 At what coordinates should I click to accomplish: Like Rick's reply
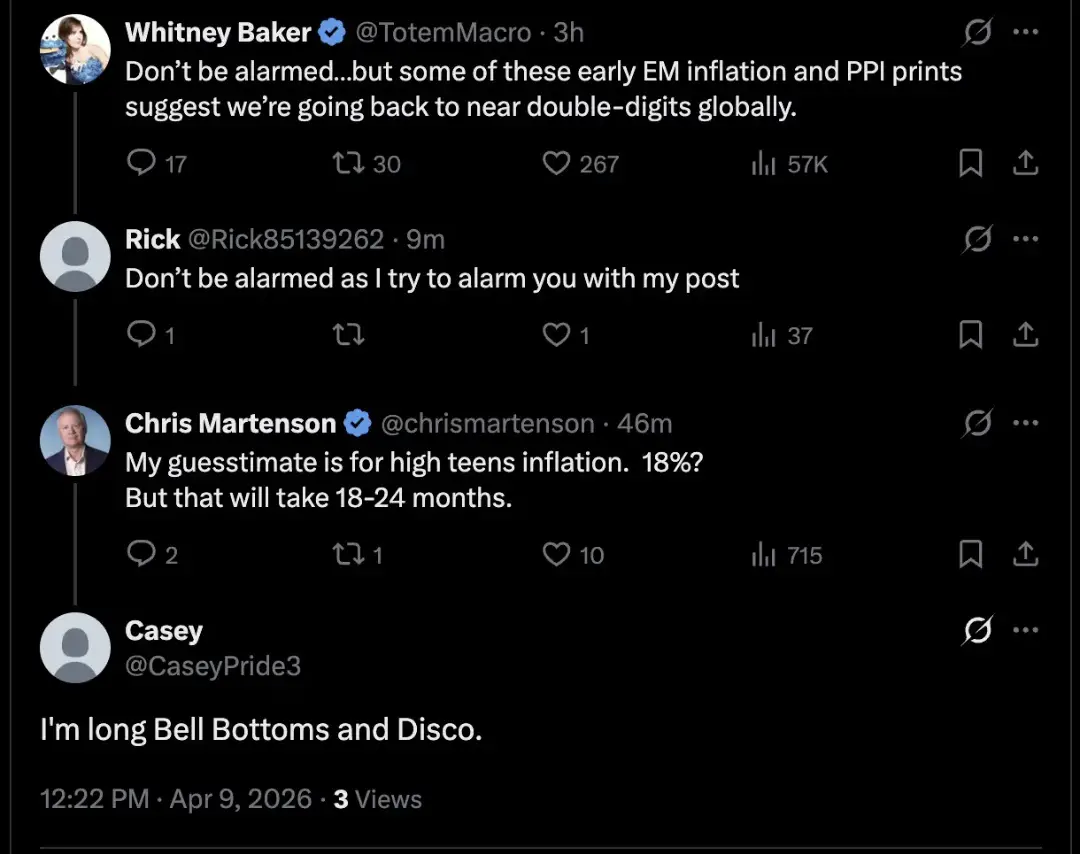556,336
